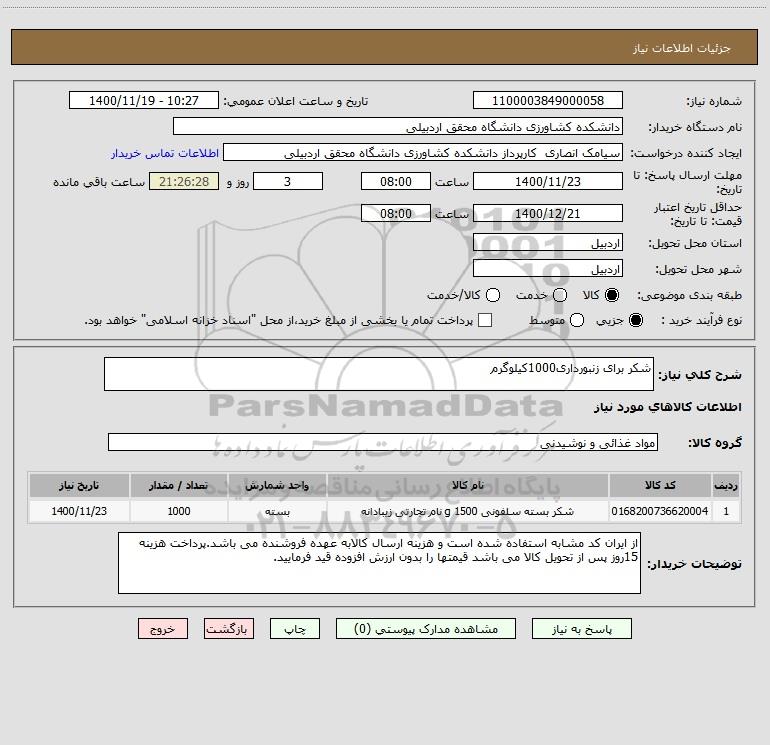The height and width of the screenshot is (745, 770).
Task: Click the announcement date field 1400/11/19 - 10:27
Action: click(144, 100)
